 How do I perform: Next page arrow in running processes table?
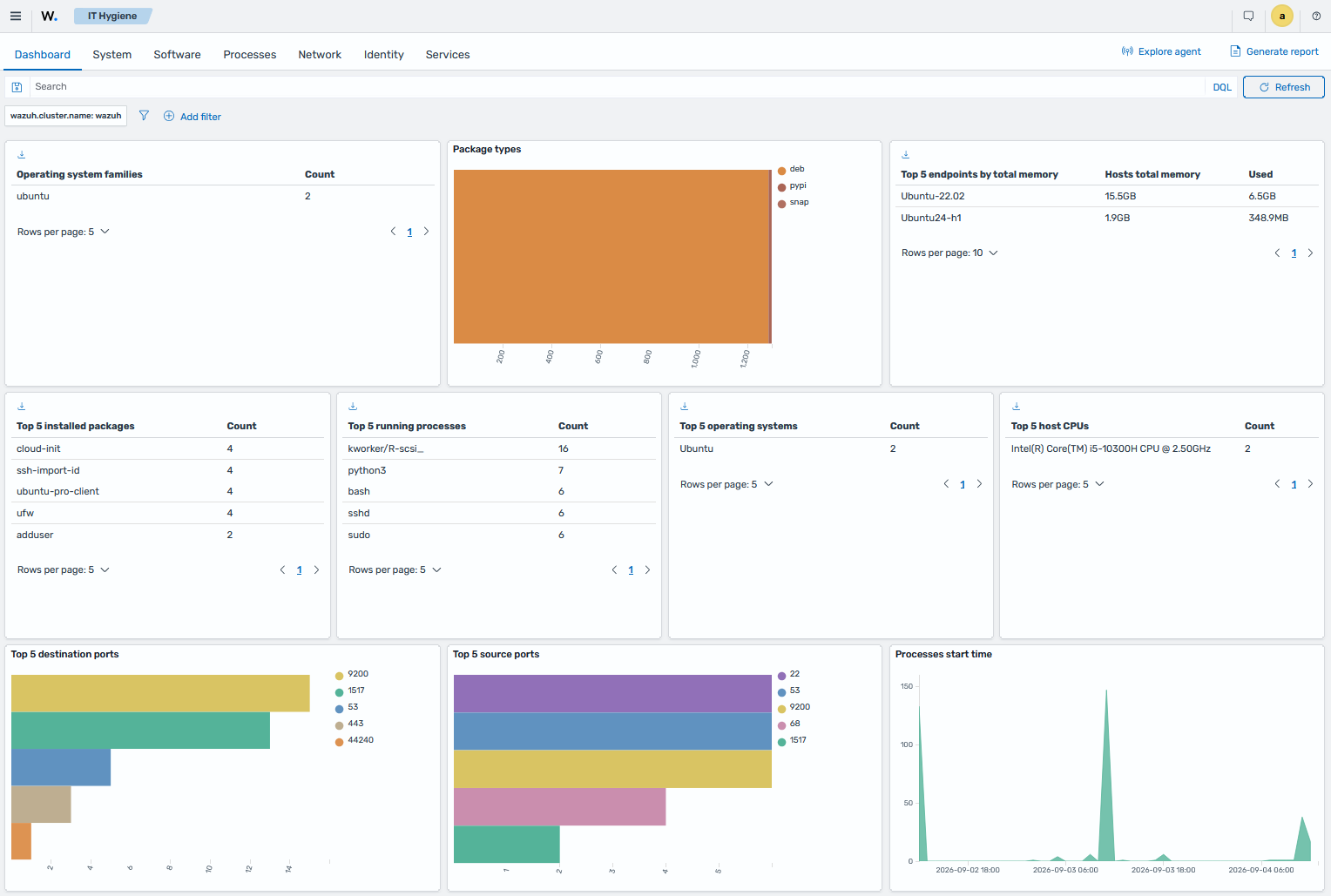point(647,570)
